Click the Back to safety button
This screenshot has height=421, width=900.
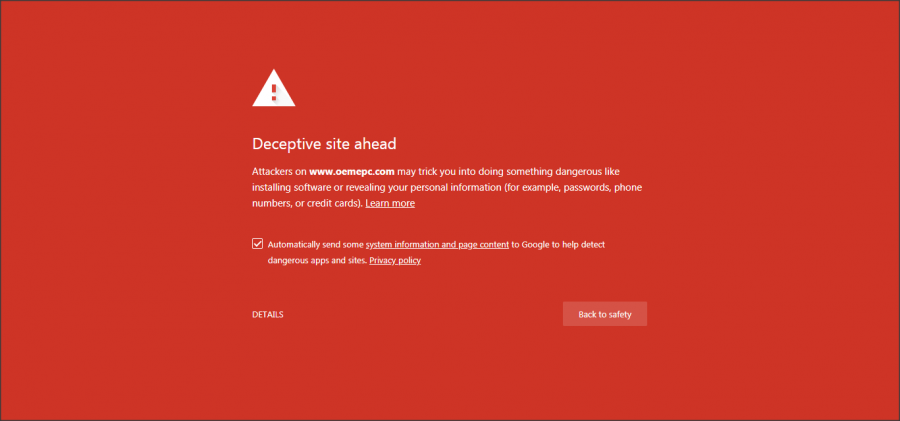(x=605, y=314)
